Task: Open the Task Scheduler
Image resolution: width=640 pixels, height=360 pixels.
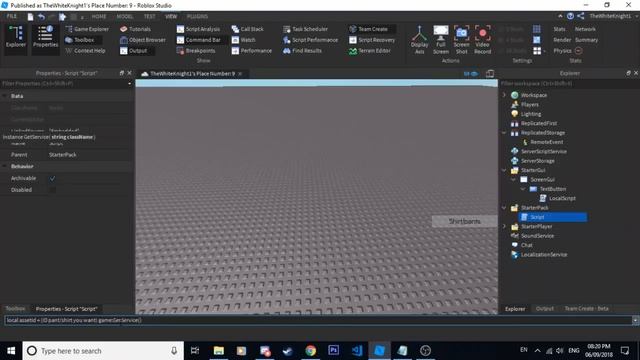Action: click(x=306, y=29)
